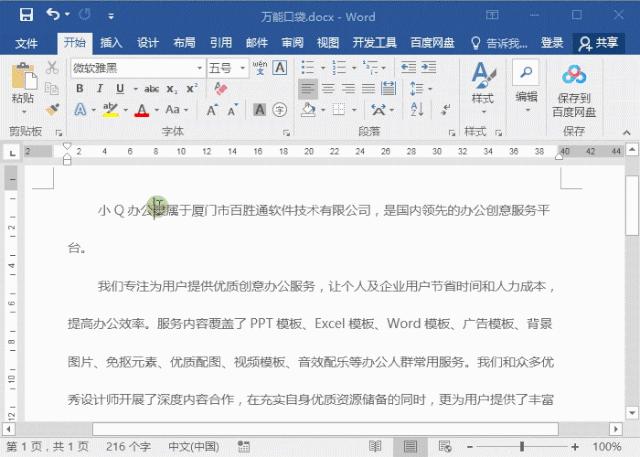This screenshot has height=457, width=640.
Task: Click the Copy icon in clipboard group
Action: tap(52, 89)
